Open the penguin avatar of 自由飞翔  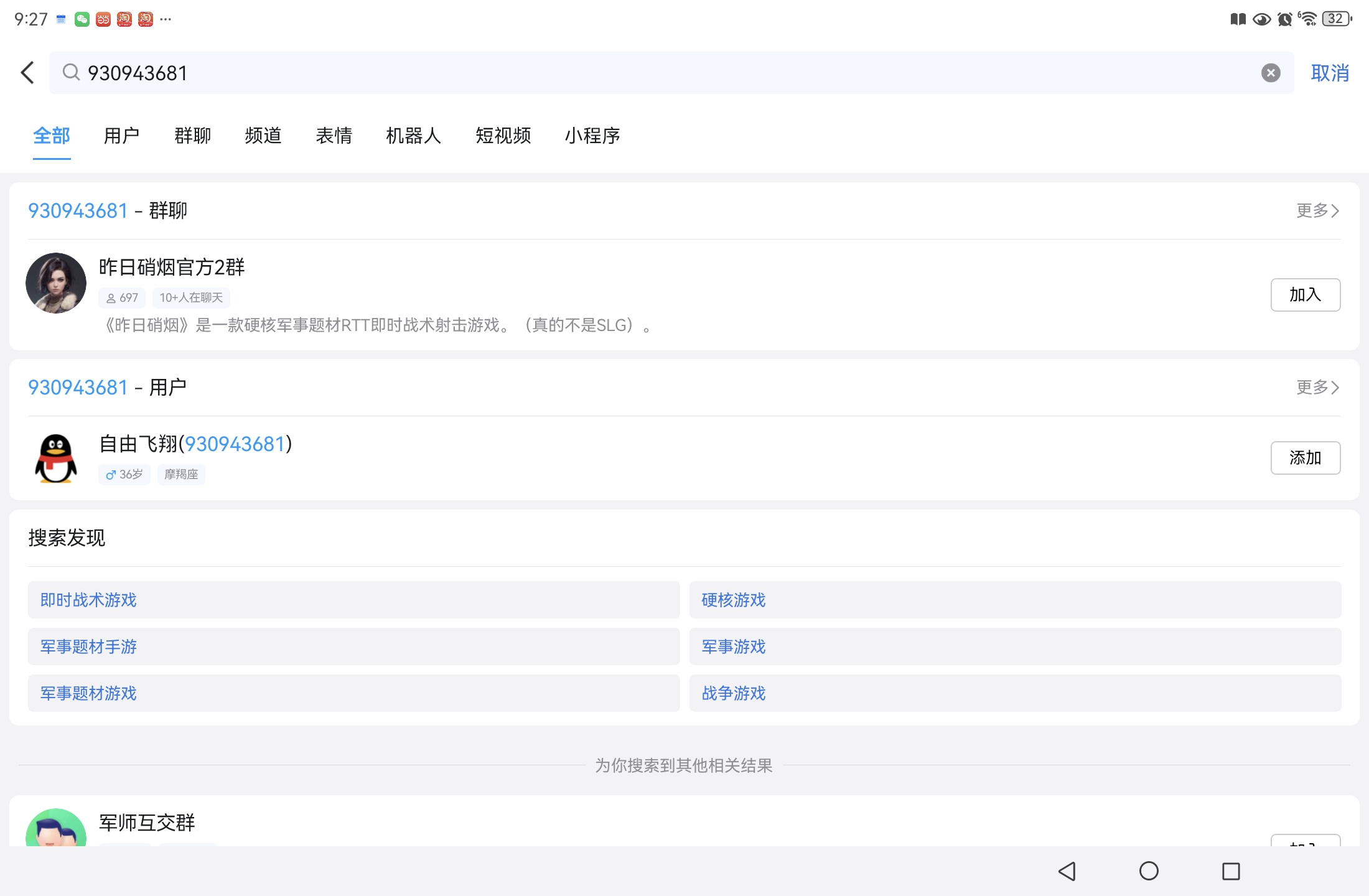pyautogui.click(x=56, y=459)
